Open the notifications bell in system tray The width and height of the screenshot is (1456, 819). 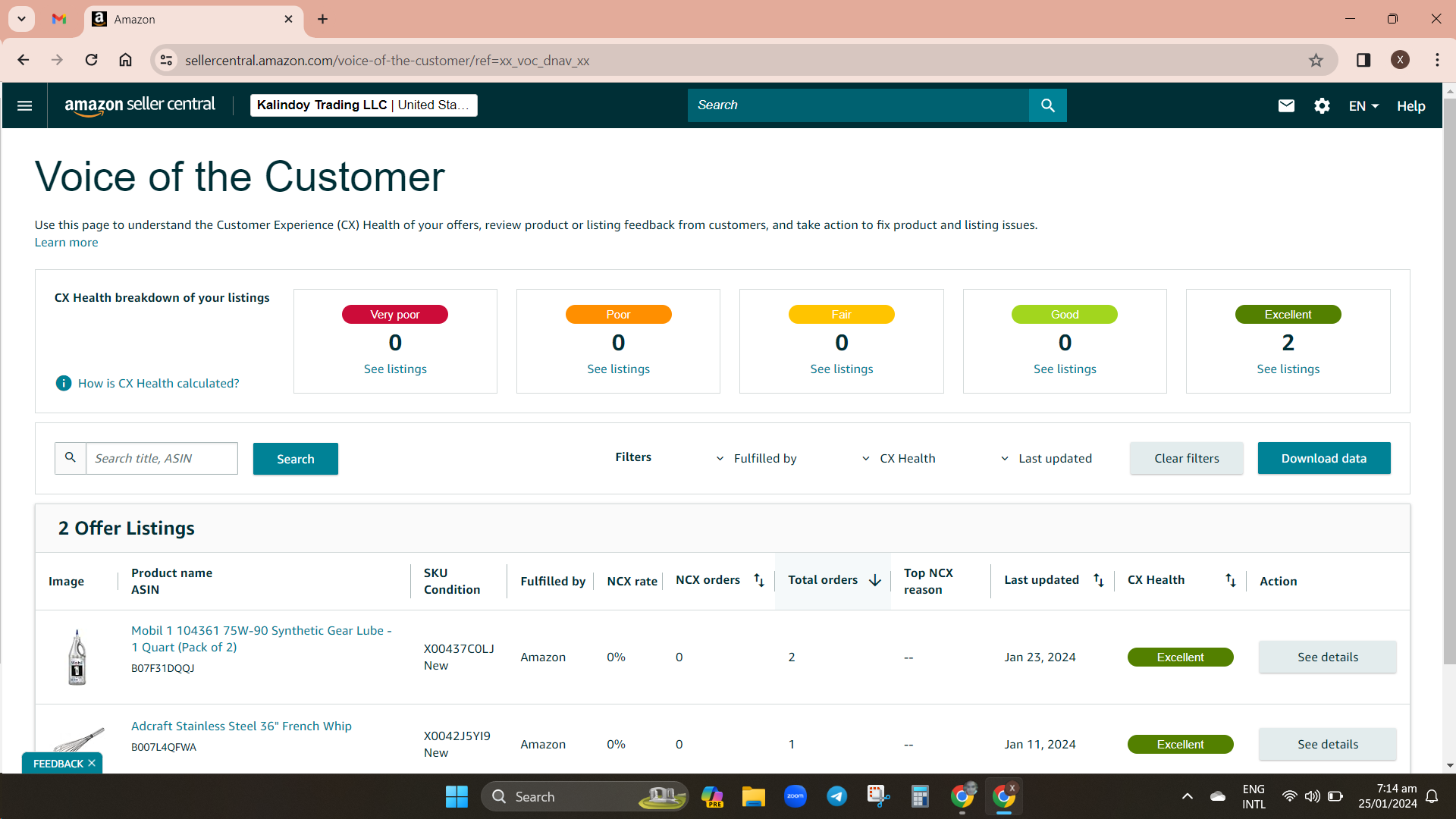coord(1432,796)
